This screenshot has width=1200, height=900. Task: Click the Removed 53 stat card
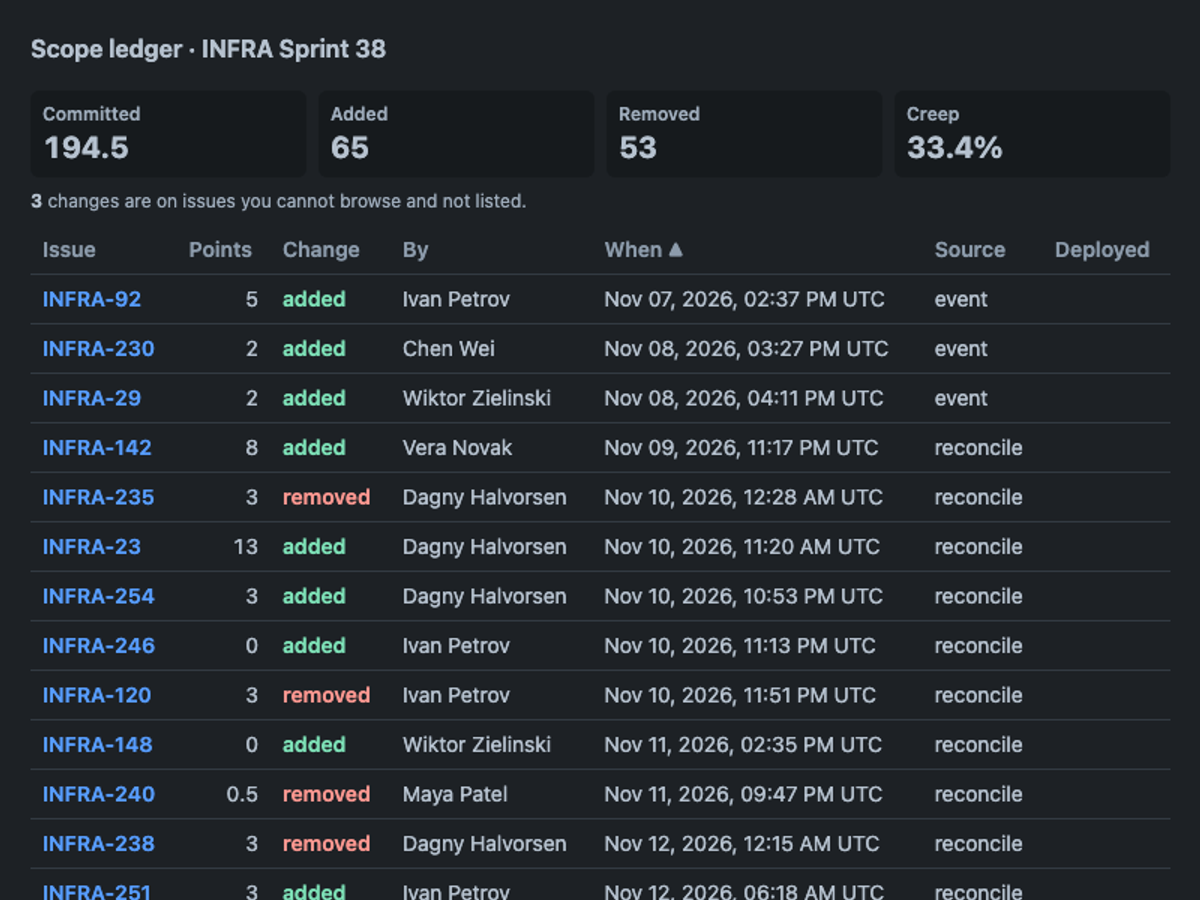pyautogui.click(x=744, y=134)
